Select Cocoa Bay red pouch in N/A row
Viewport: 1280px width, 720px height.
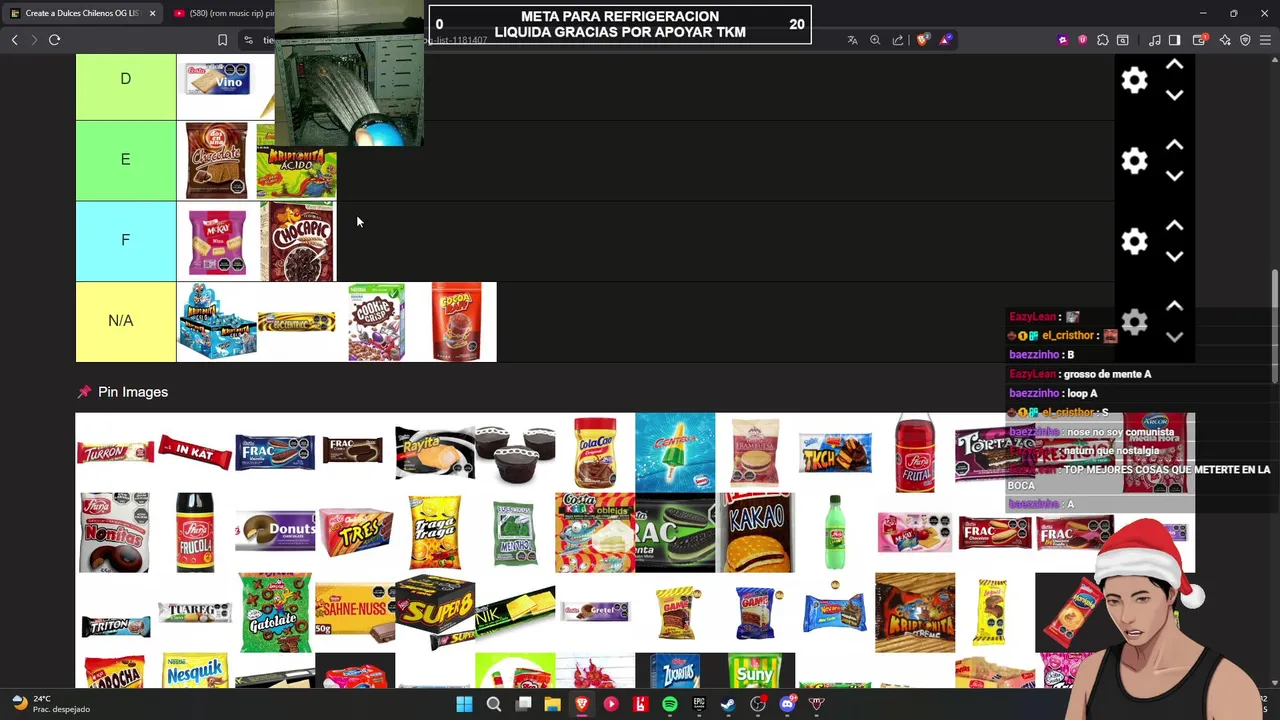[457, 321]
